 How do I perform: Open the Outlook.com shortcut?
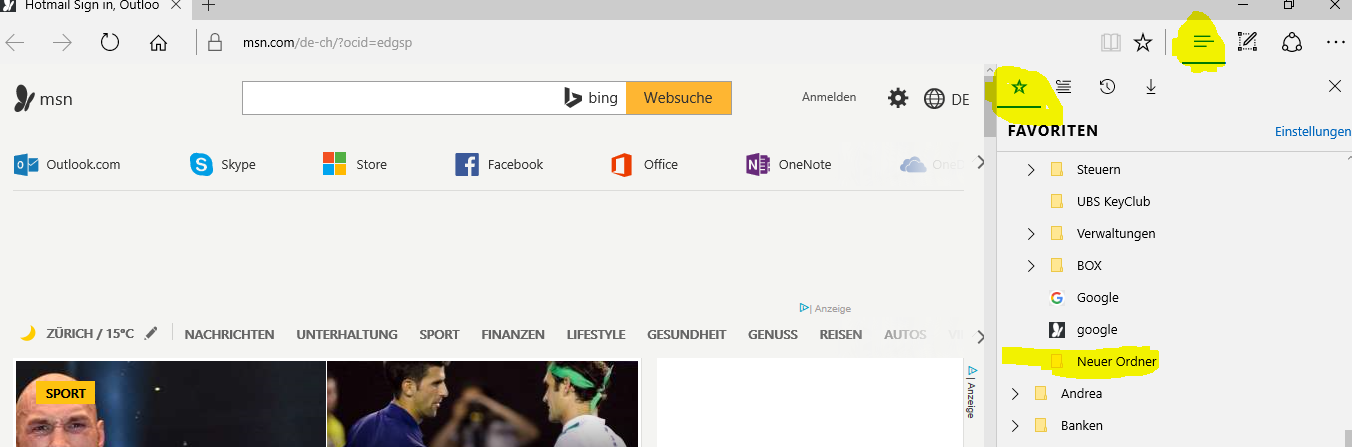tap(67, 164)
